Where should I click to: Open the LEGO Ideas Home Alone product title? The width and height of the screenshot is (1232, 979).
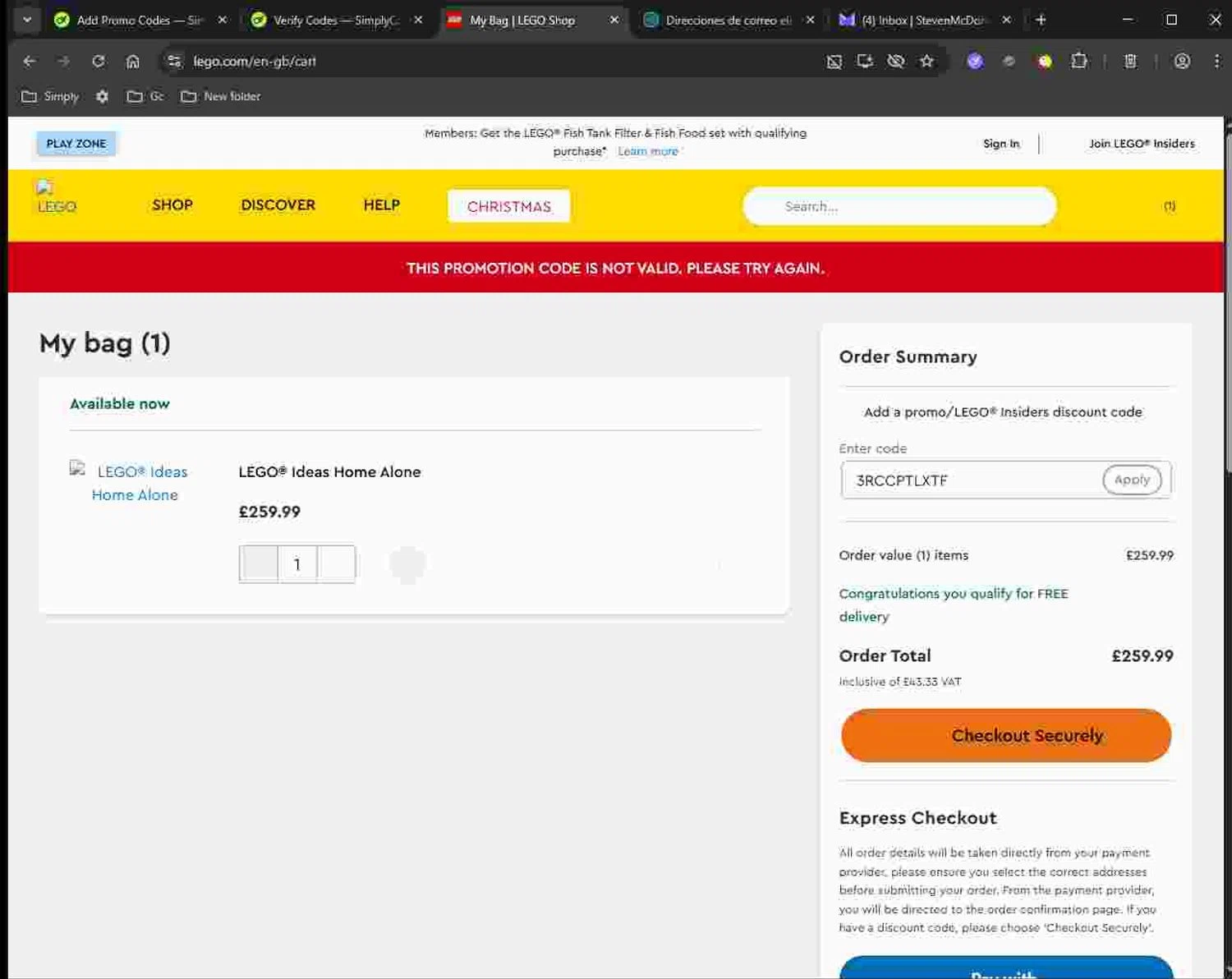(329, 471)
